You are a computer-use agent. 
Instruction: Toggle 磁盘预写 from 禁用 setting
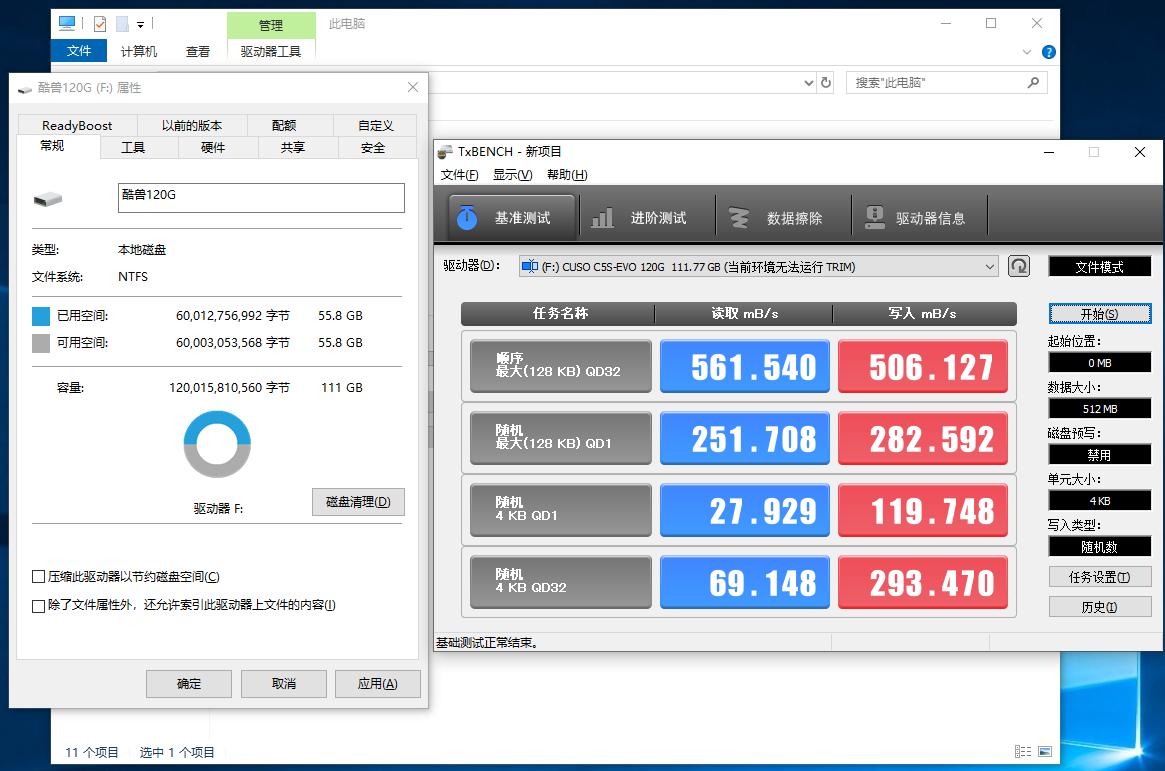pyautogui.click(x=1100, y=454)
